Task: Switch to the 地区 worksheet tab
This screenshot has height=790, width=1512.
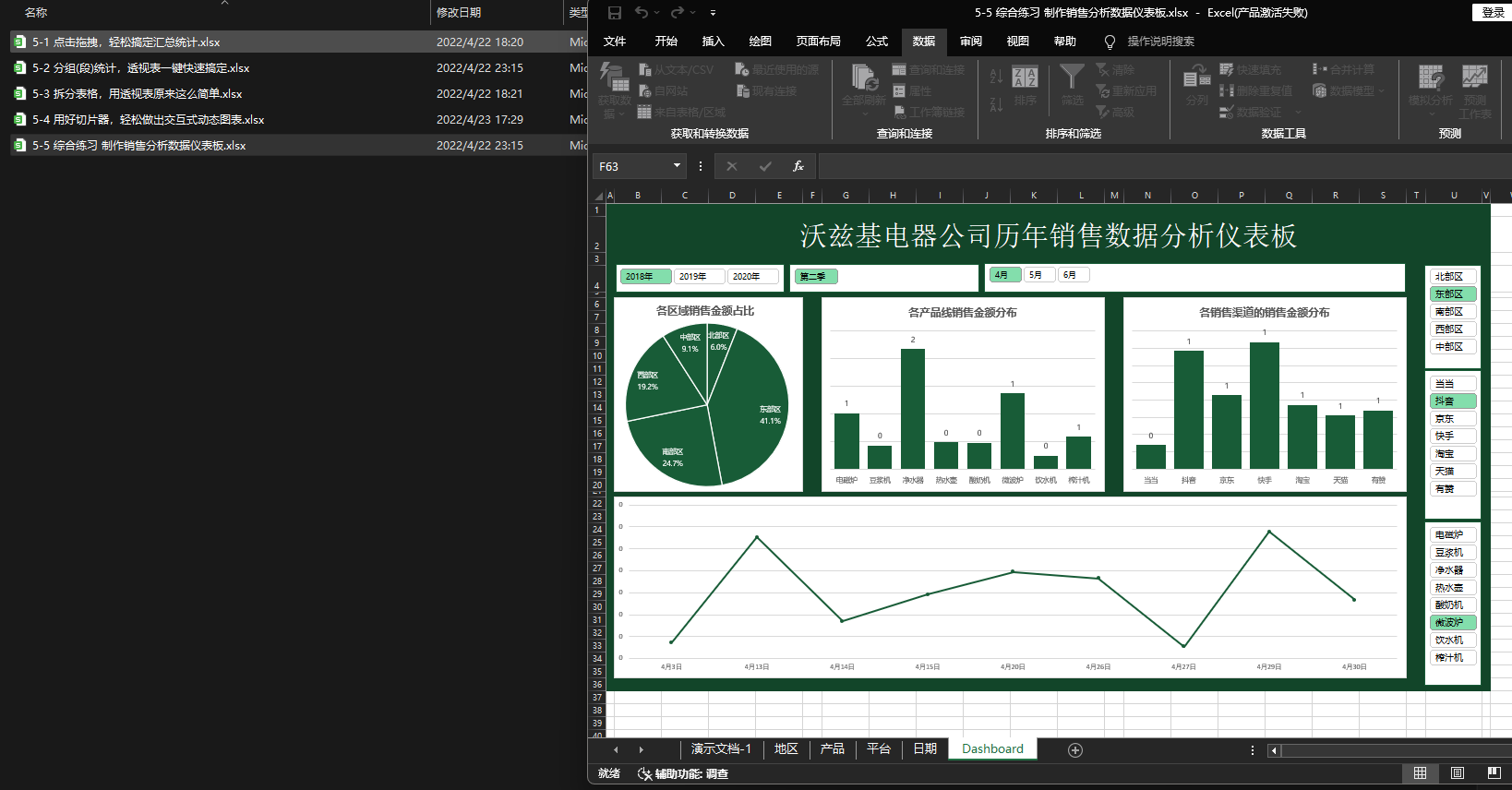Action: 786,749
